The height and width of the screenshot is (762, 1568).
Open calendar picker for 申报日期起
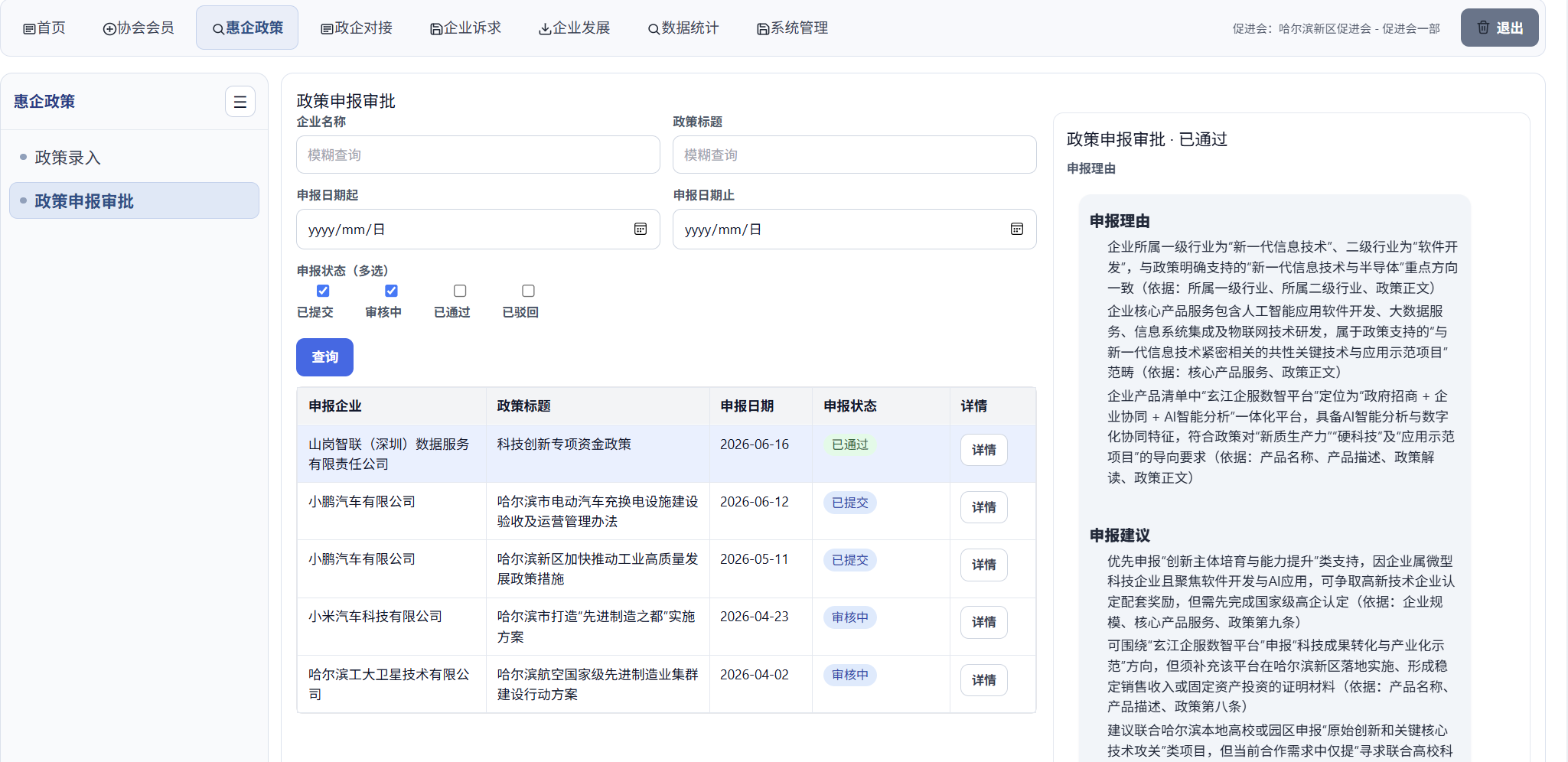641,230
